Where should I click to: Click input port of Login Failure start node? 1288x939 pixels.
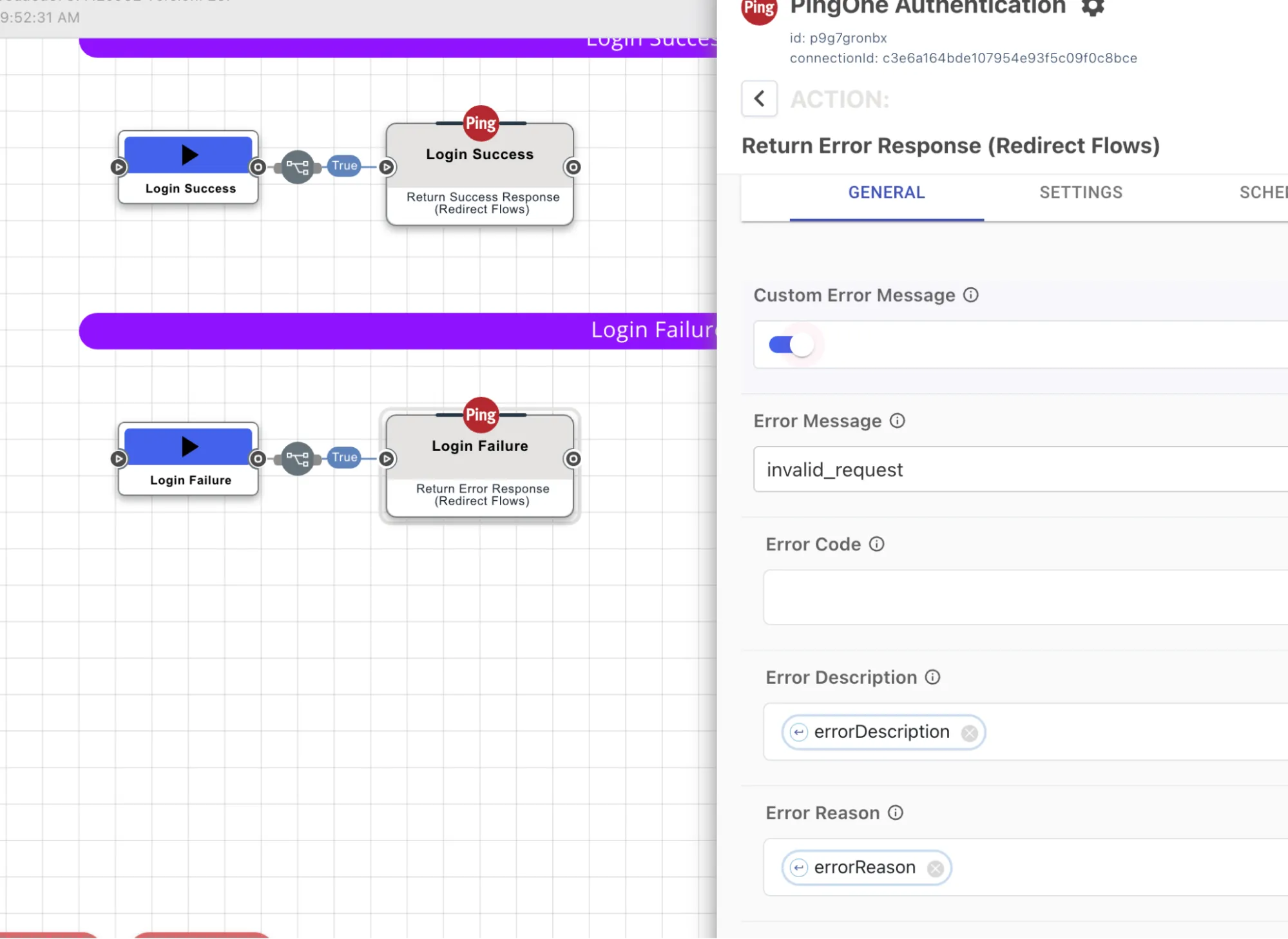(118, 458)
